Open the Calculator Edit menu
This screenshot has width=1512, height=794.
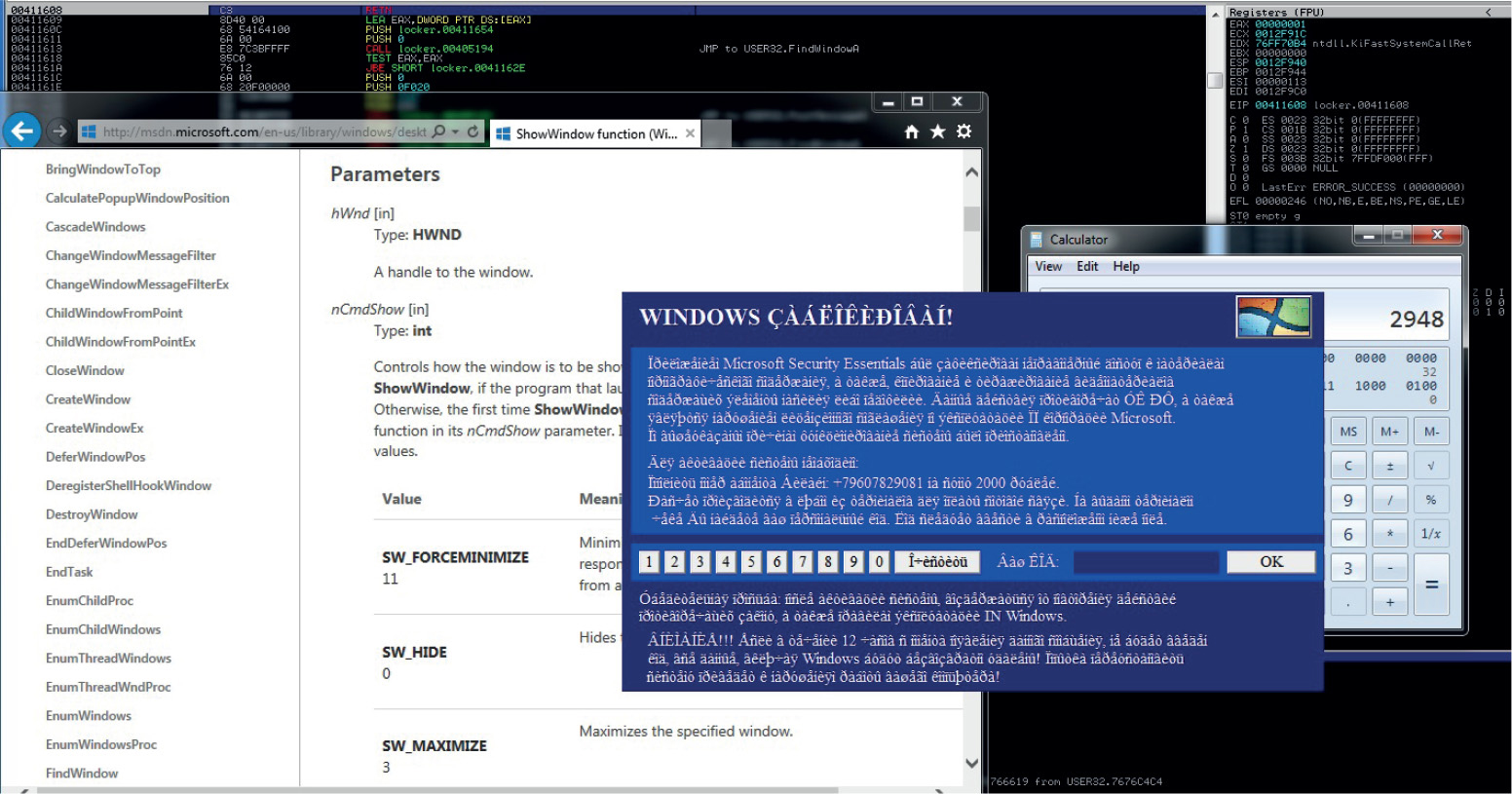(1087, 266)
